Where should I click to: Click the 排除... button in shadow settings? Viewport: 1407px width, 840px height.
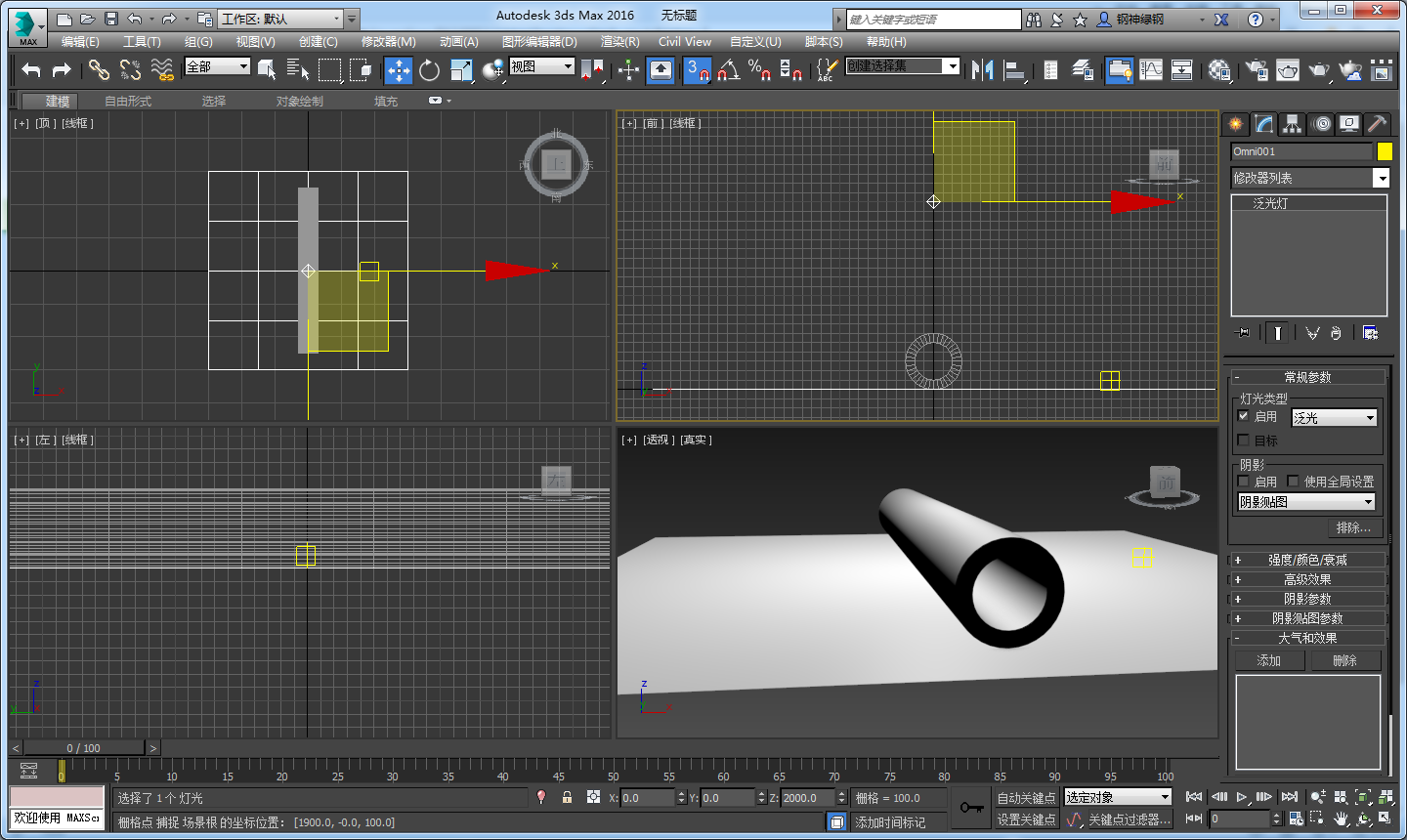[x=1354, y=527]
